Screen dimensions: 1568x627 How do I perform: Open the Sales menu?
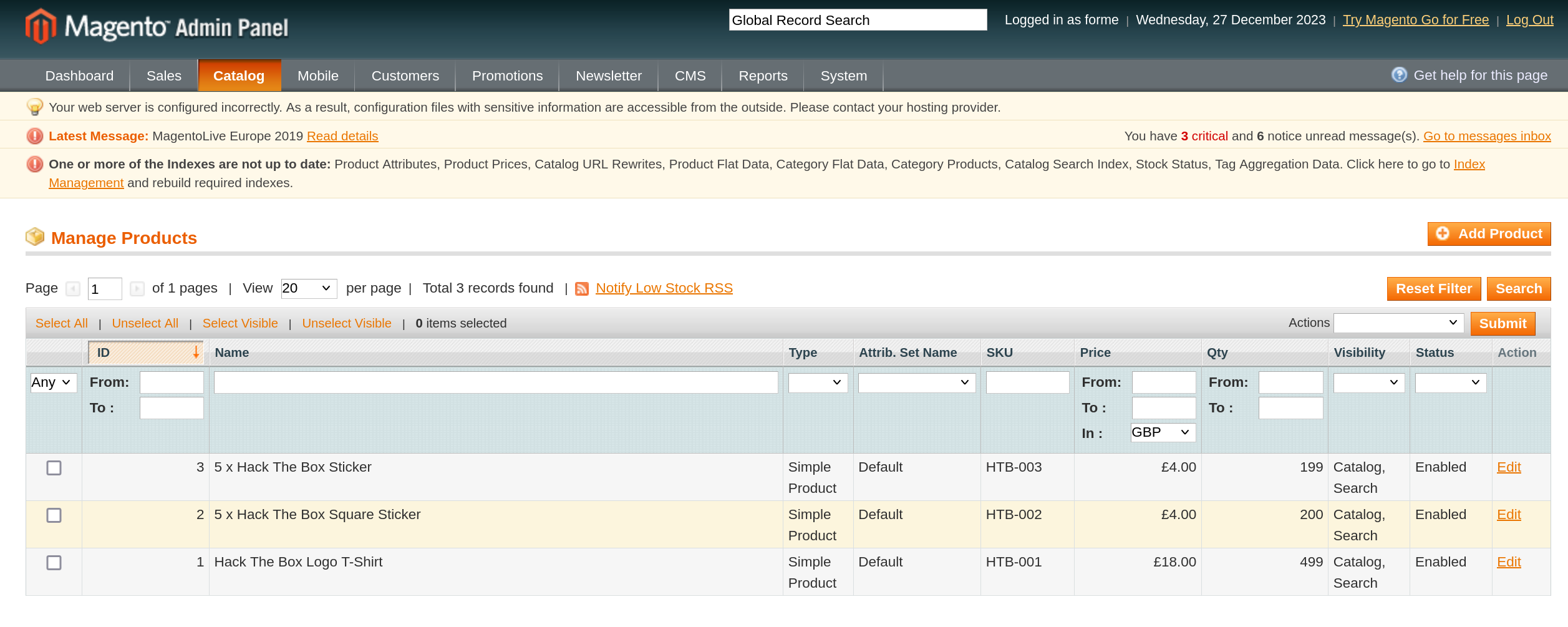click(x=164, y=75)
